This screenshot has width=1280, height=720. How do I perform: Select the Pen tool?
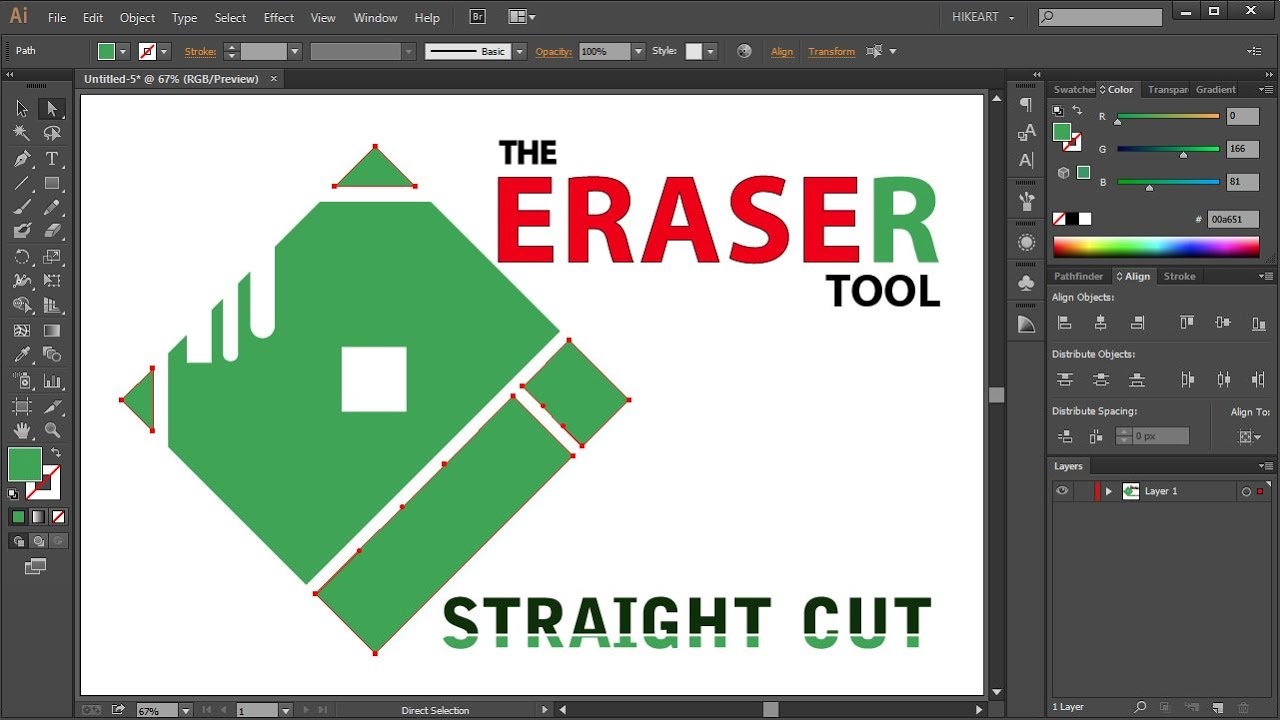tap(22, 159)
